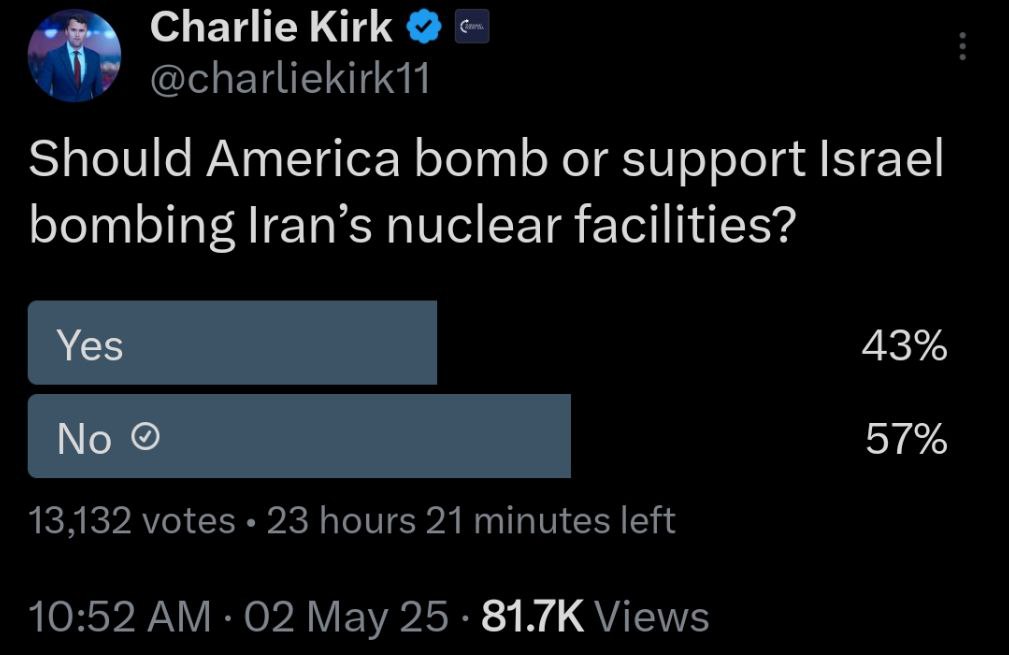Click the blue verified checkmark badge
1009x655 pixels.
point(423,28)
